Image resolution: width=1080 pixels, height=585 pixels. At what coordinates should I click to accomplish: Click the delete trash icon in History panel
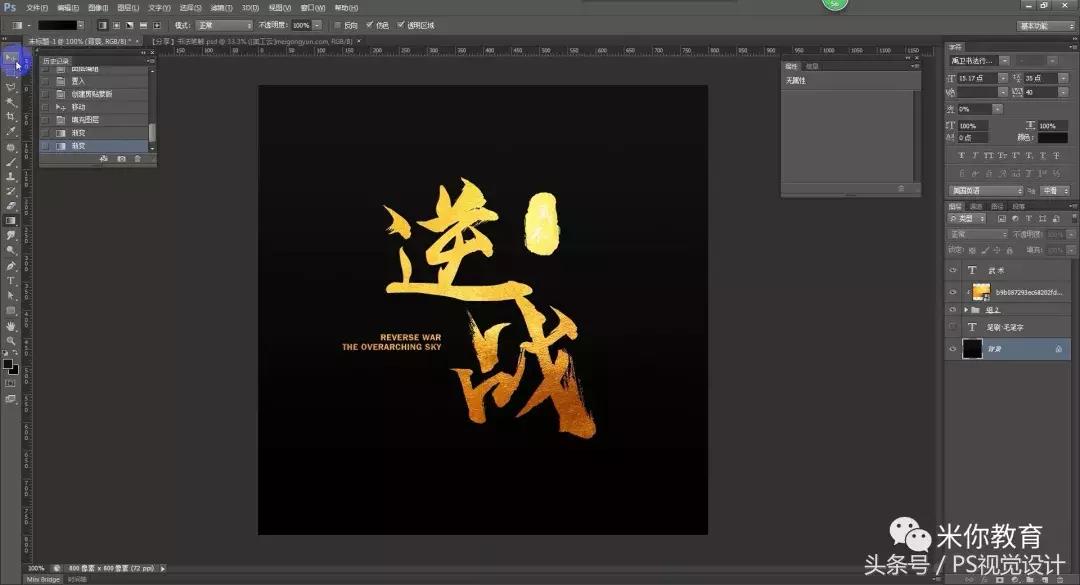137,158
